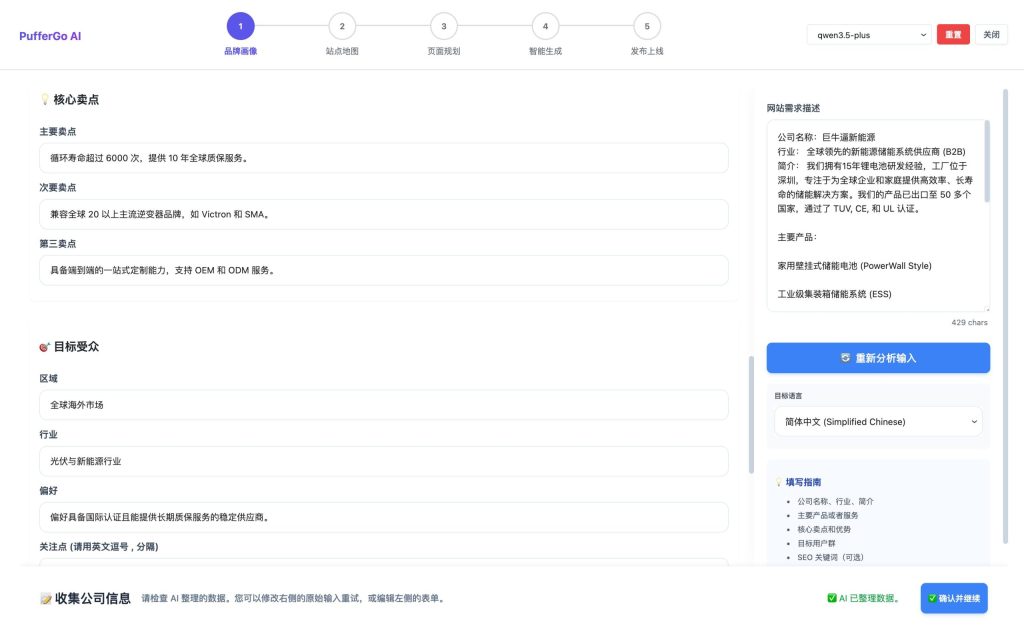Image resolution: width=1024 pixels, height=630 pixels.
Task: Open the 目标语言 language dropdown
Action: (877, 421)
